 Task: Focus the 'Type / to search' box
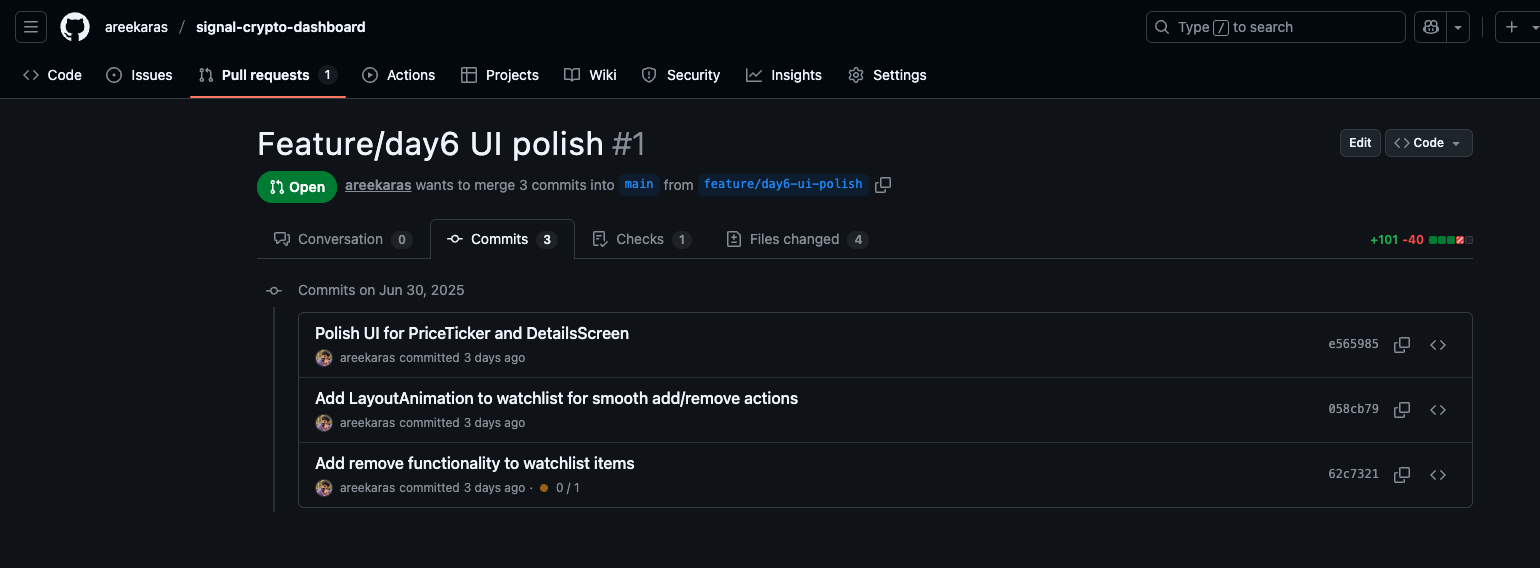[1275, 27]
